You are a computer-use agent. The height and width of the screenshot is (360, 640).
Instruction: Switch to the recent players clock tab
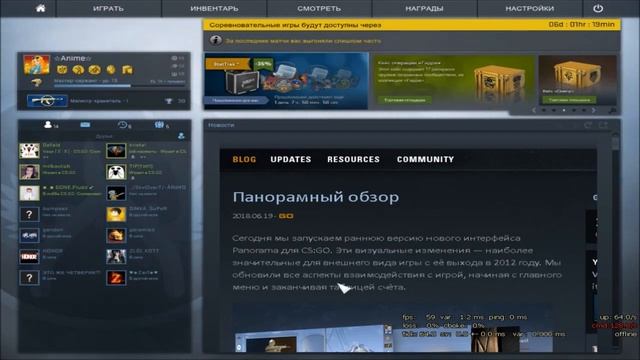click(122, 124)
